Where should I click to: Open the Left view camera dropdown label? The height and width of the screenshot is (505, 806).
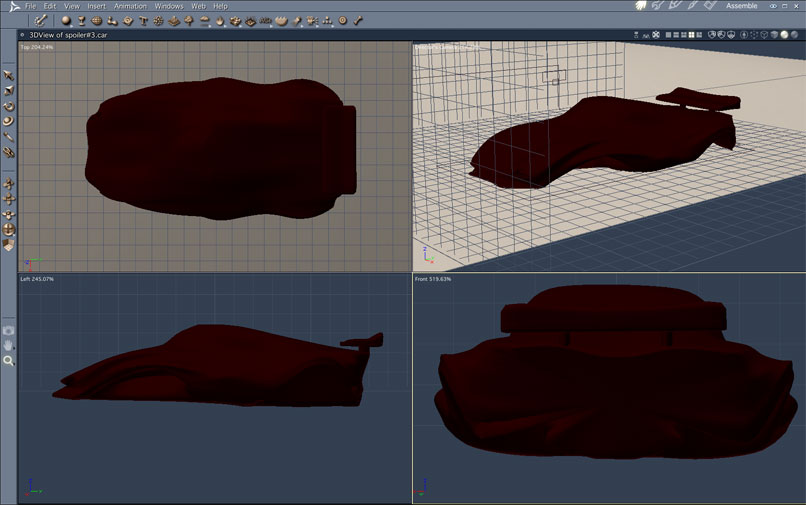[x=37, y=279]
